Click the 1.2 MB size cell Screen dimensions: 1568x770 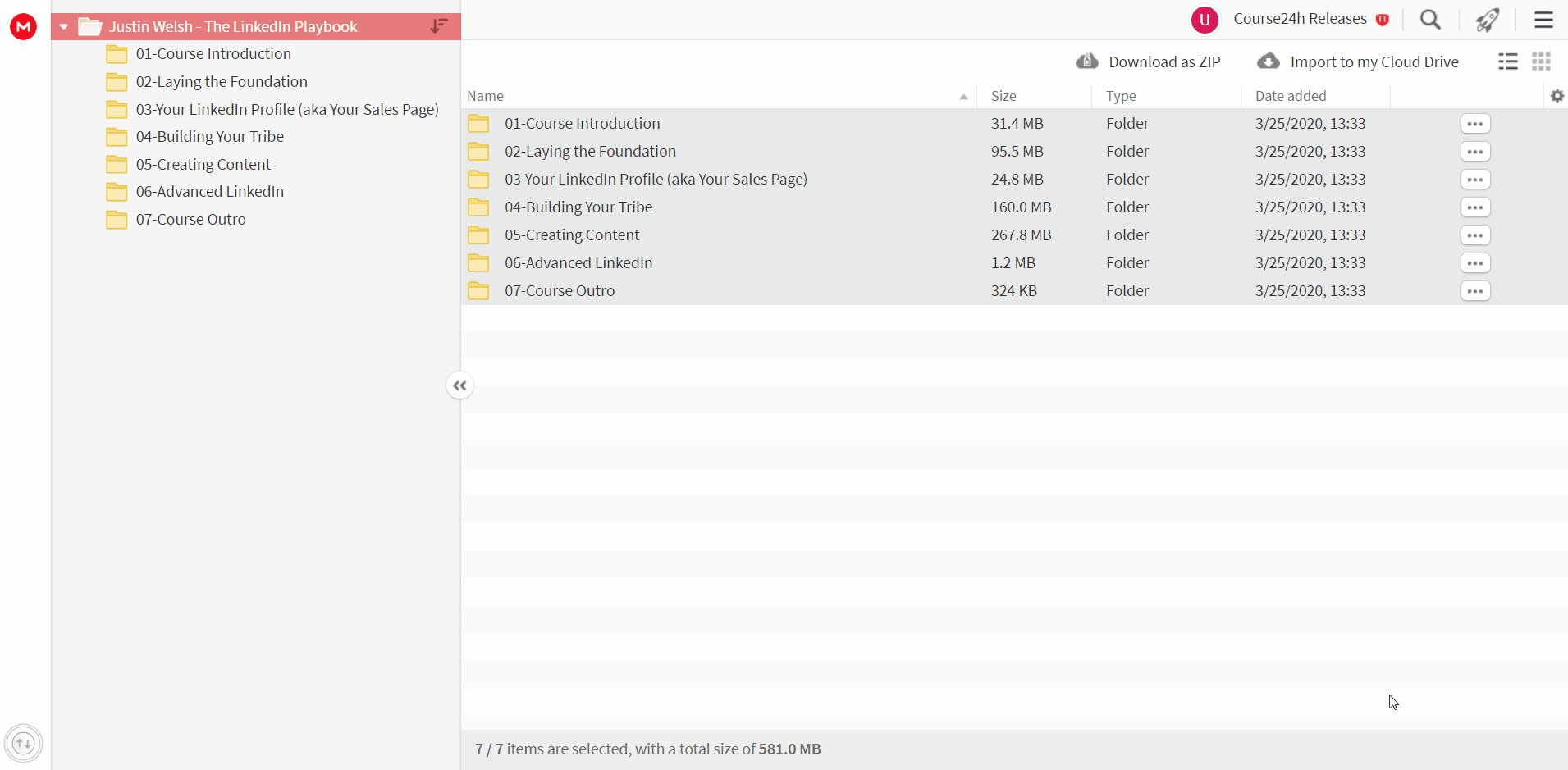(1013, 263)
